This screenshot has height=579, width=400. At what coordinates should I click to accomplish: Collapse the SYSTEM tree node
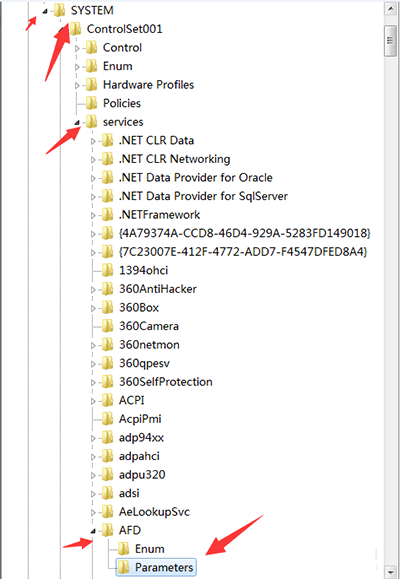click(x=45, y=11)
